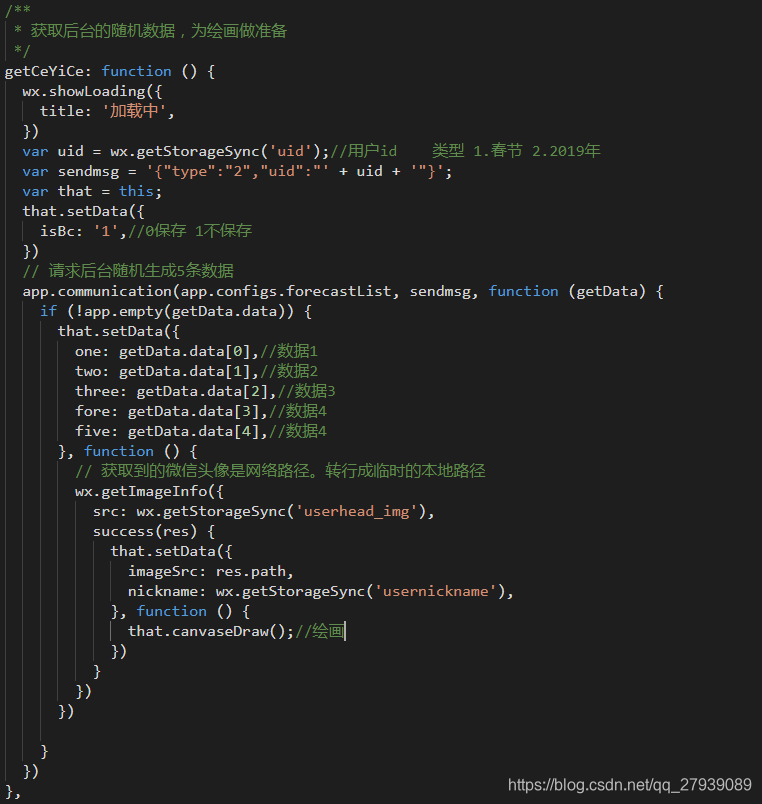Click the line one: getData.data[0]

pos(196,351)
